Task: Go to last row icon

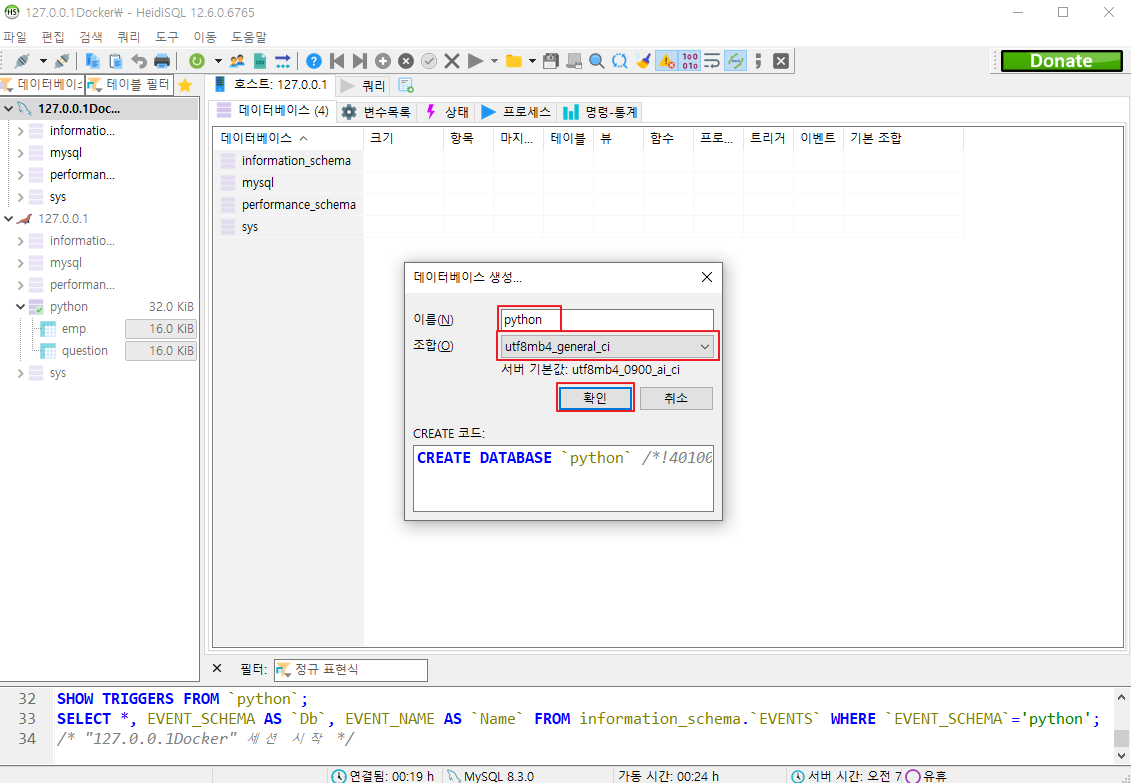Action: click(x=360, y=61)
